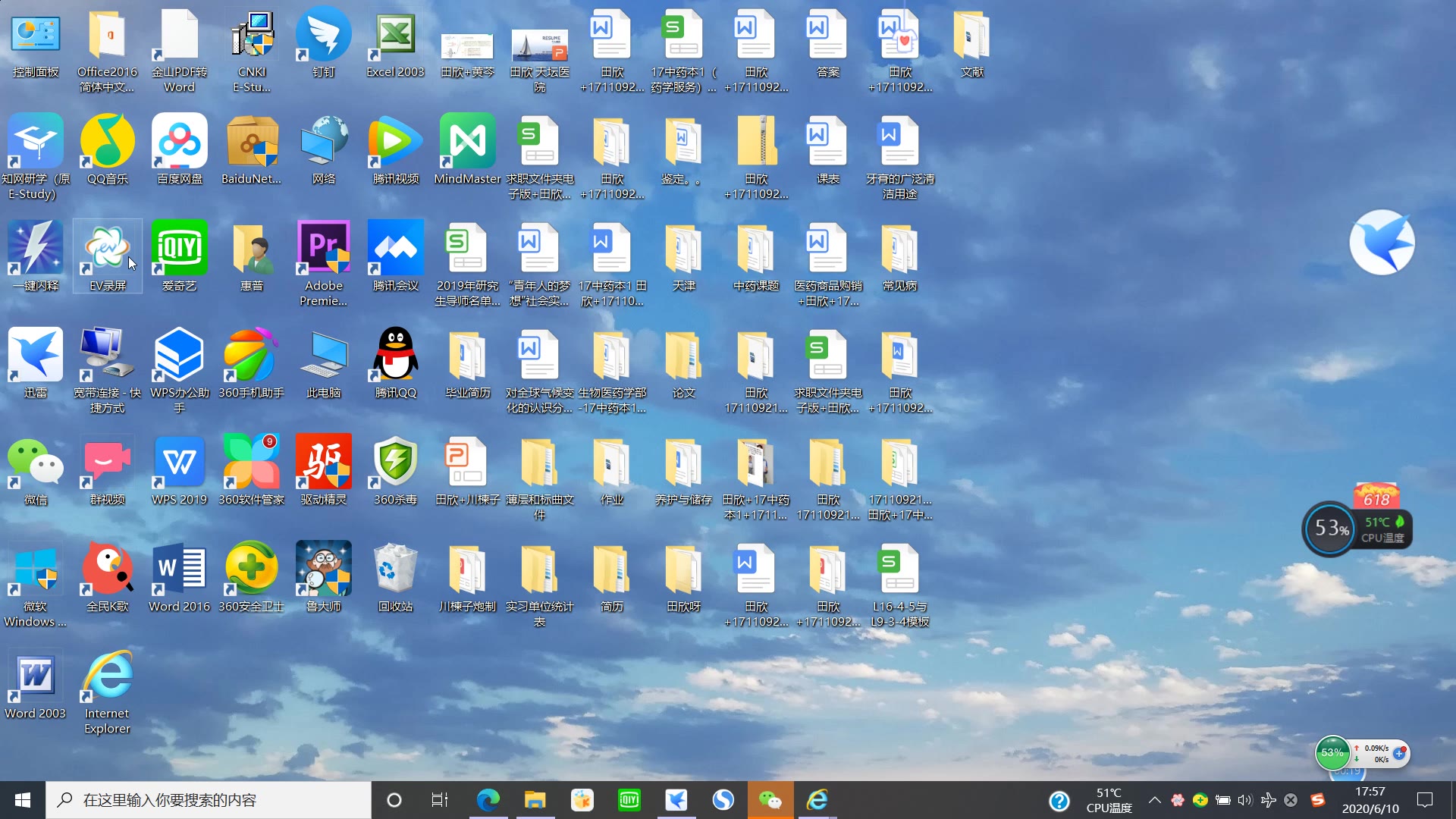Viewport: 1456px width, 819px height.
Task: Open the 川楝子炮制 folder
Action: pyautogui.click(x=468, y=578)
